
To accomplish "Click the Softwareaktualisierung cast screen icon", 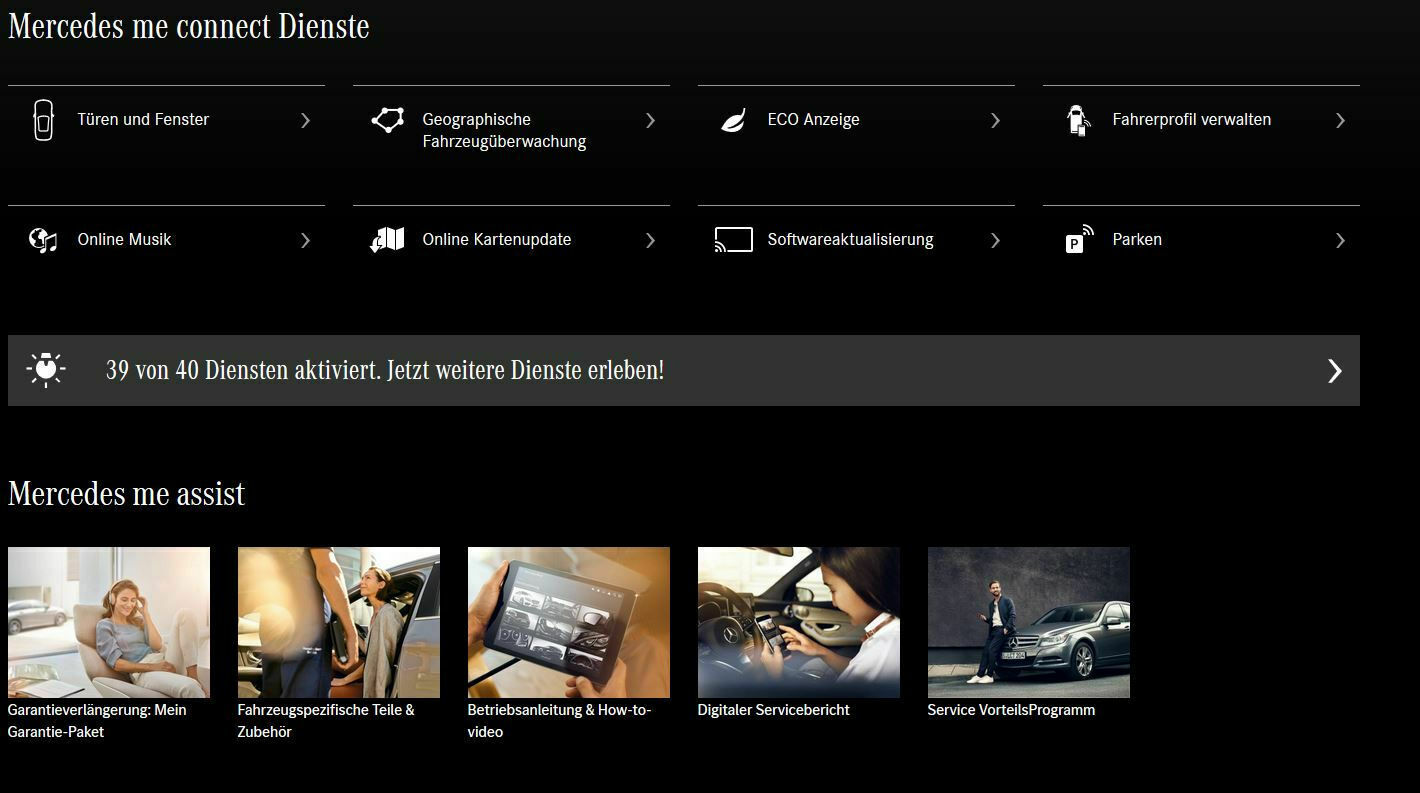I will tap(733, 240).
